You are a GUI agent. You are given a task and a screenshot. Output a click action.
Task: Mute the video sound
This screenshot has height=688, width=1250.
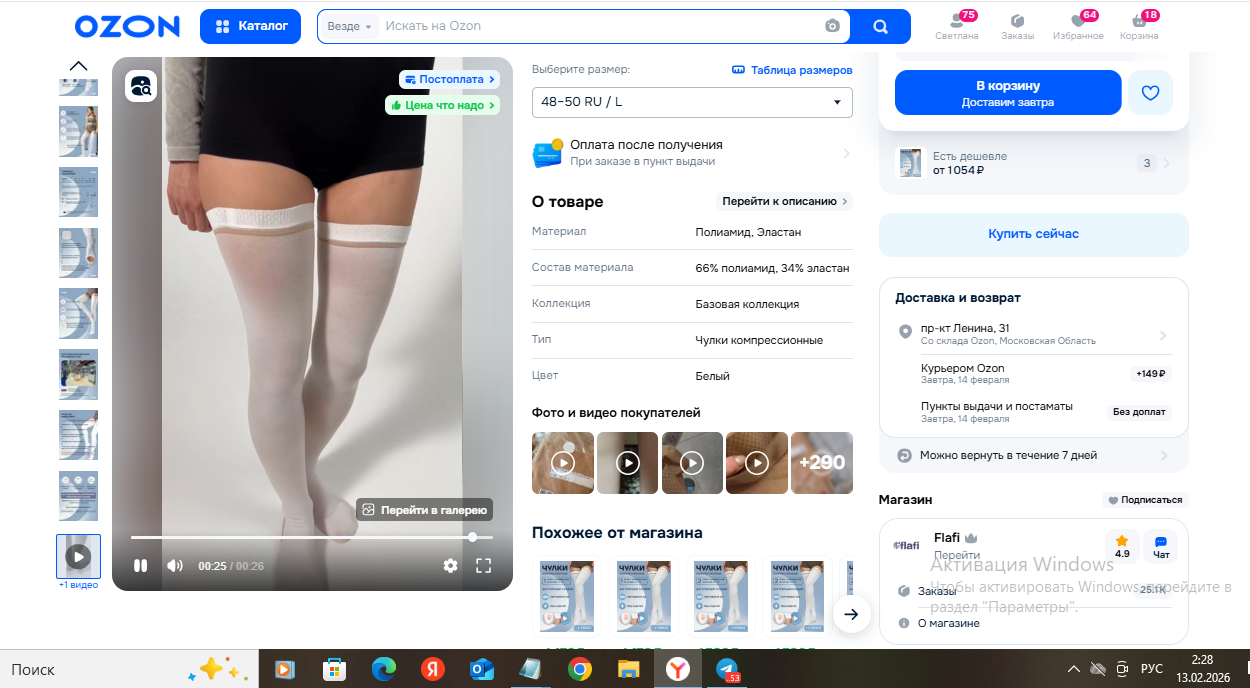175,565
